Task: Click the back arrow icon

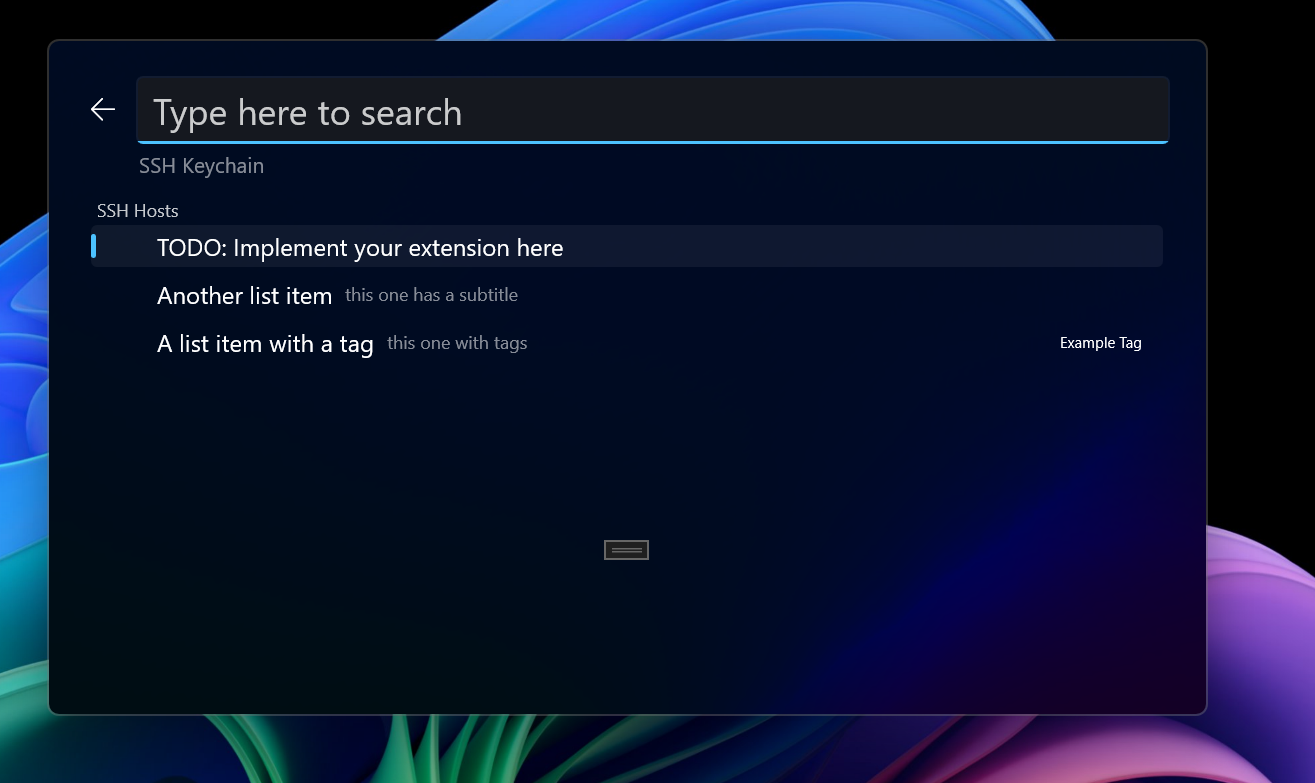Action: (103, 110)
